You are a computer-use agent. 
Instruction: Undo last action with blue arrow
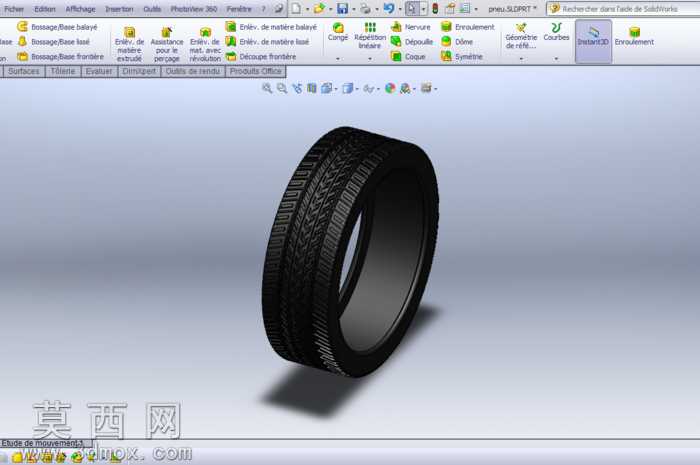[389, 8]
